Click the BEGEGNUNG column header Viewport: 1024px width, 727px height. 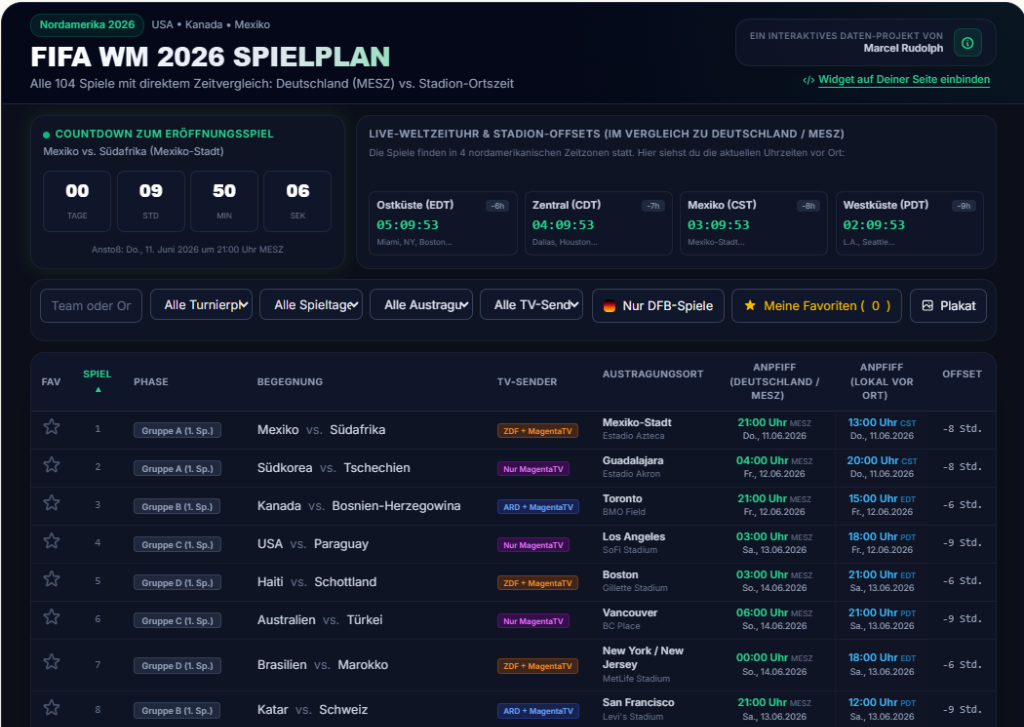click(290, 381)
